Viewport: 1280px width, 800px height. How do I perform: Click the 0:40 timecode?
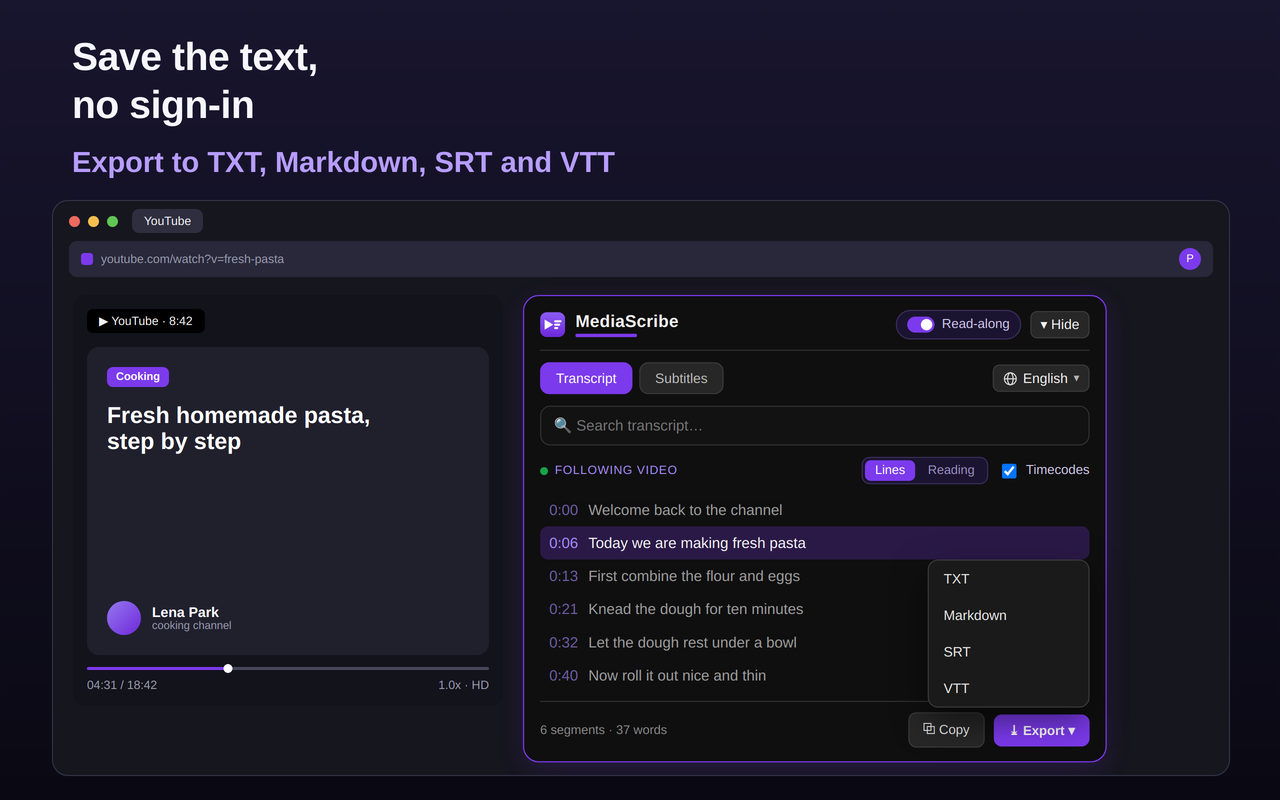coord(563,675)
